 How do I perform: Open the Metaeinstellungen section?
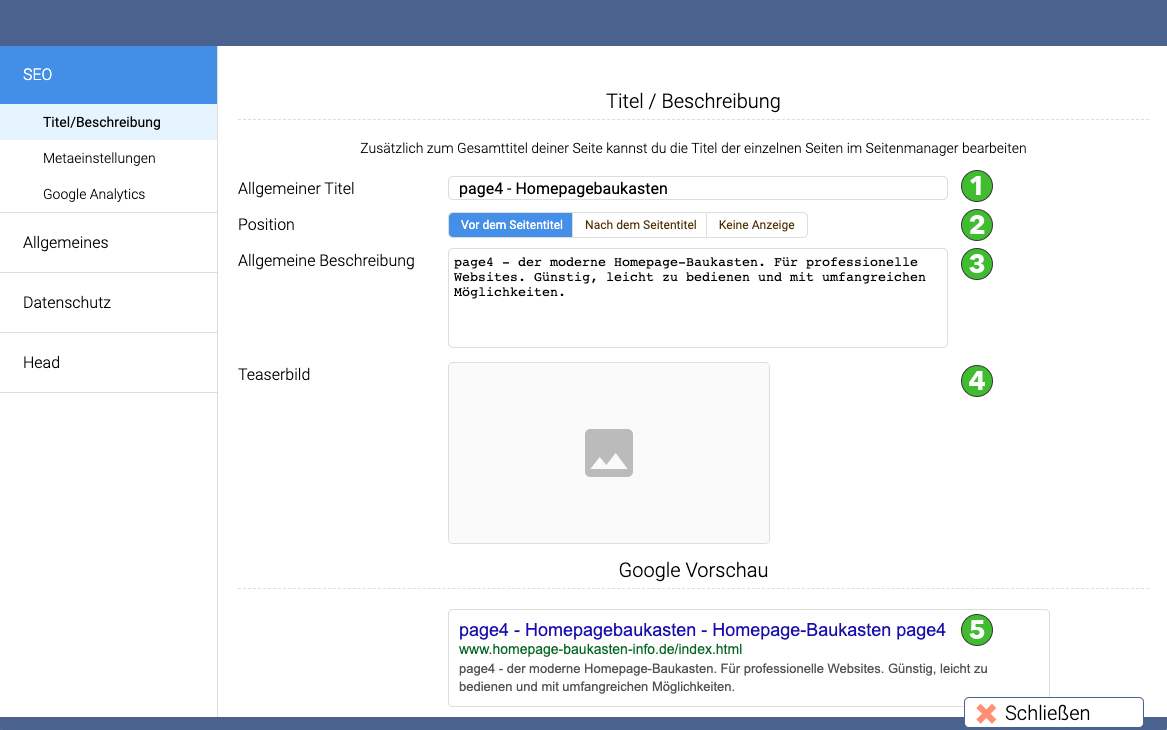coord(98,158)
